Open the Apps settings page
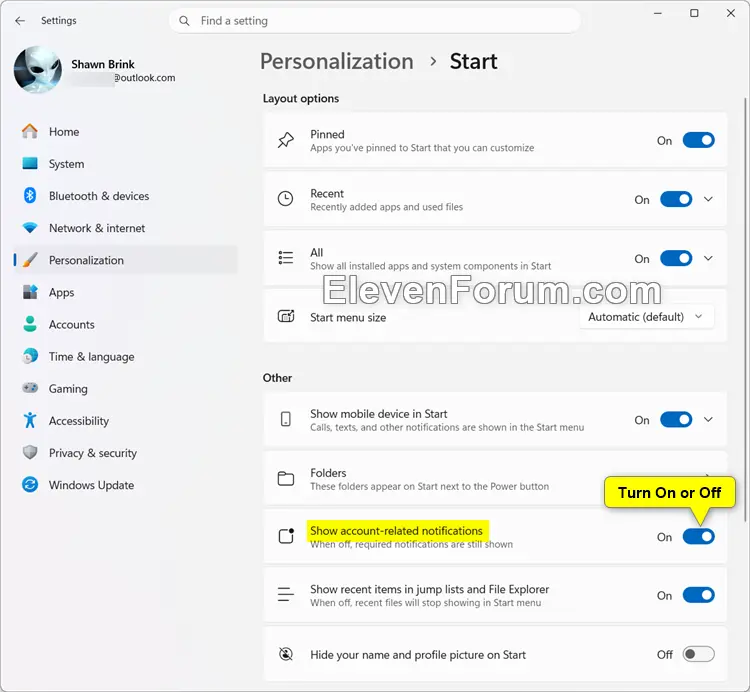Viewport: 750px width, 692px height. pos(126,292)
